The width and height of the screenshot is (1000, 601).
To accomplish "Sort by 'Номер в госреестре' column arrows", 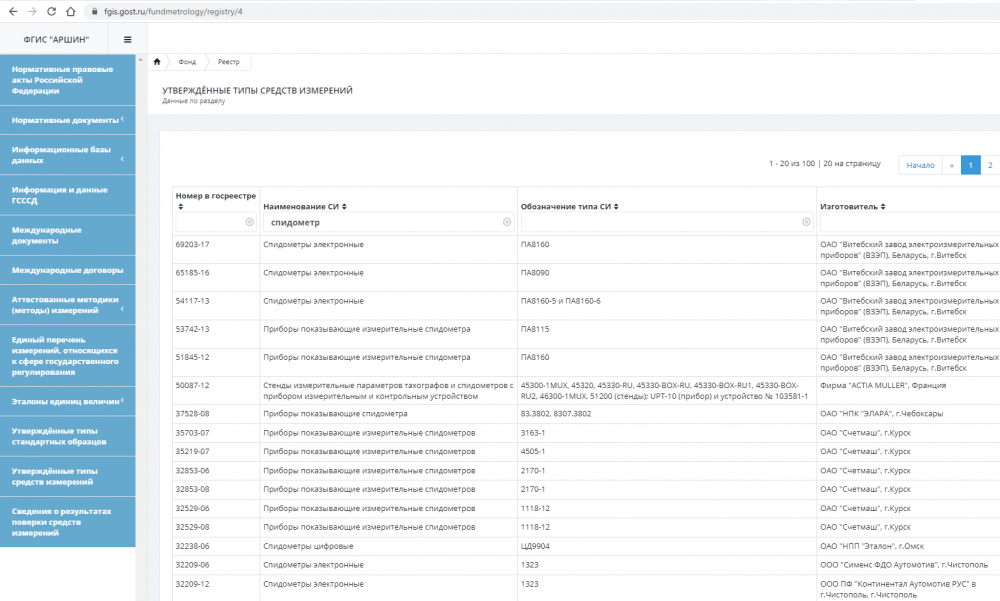I will click(x=179, y=207).
